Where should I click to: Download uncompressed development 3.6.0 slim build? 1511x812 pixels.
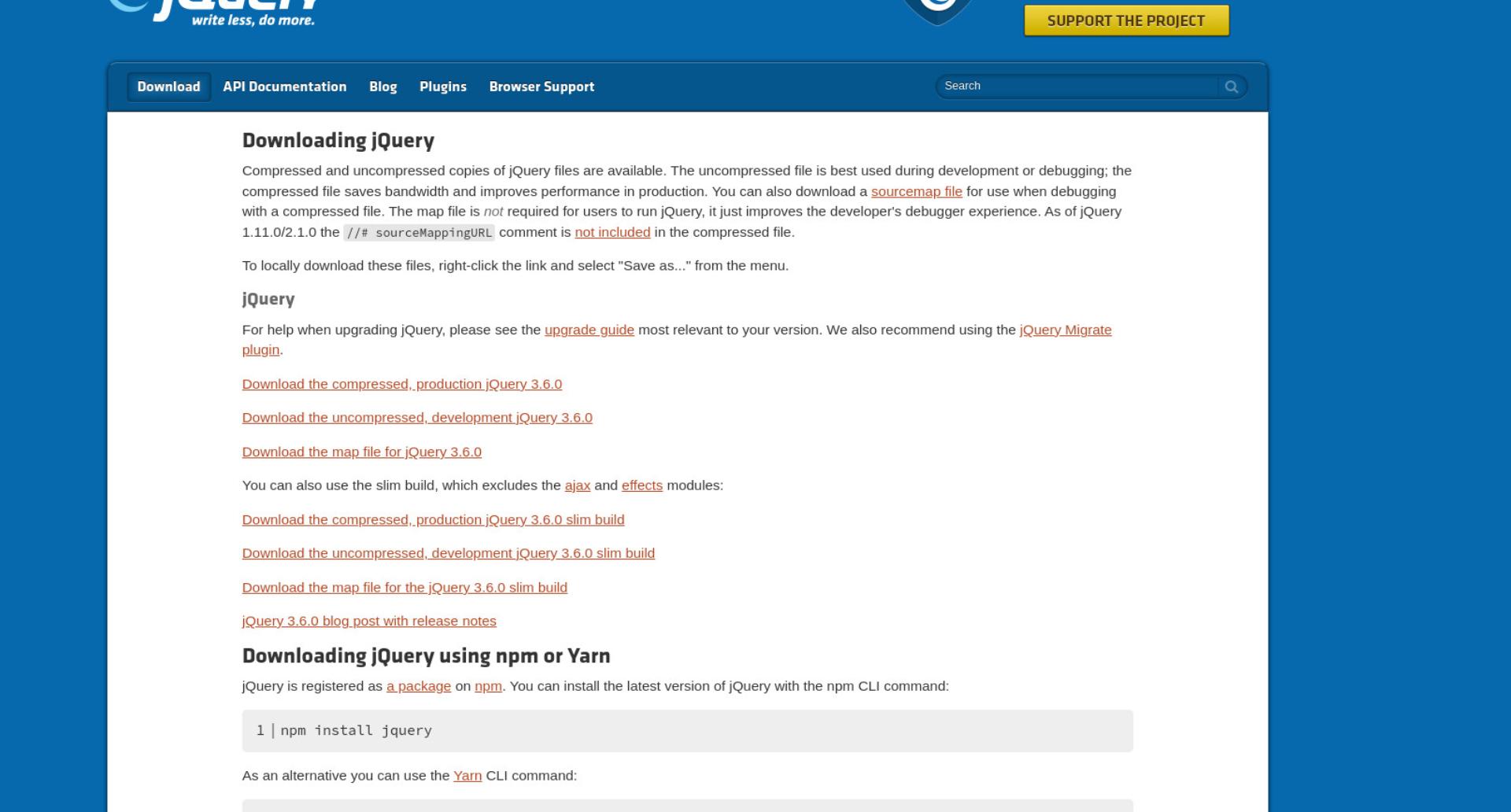(x=449, y=553)
